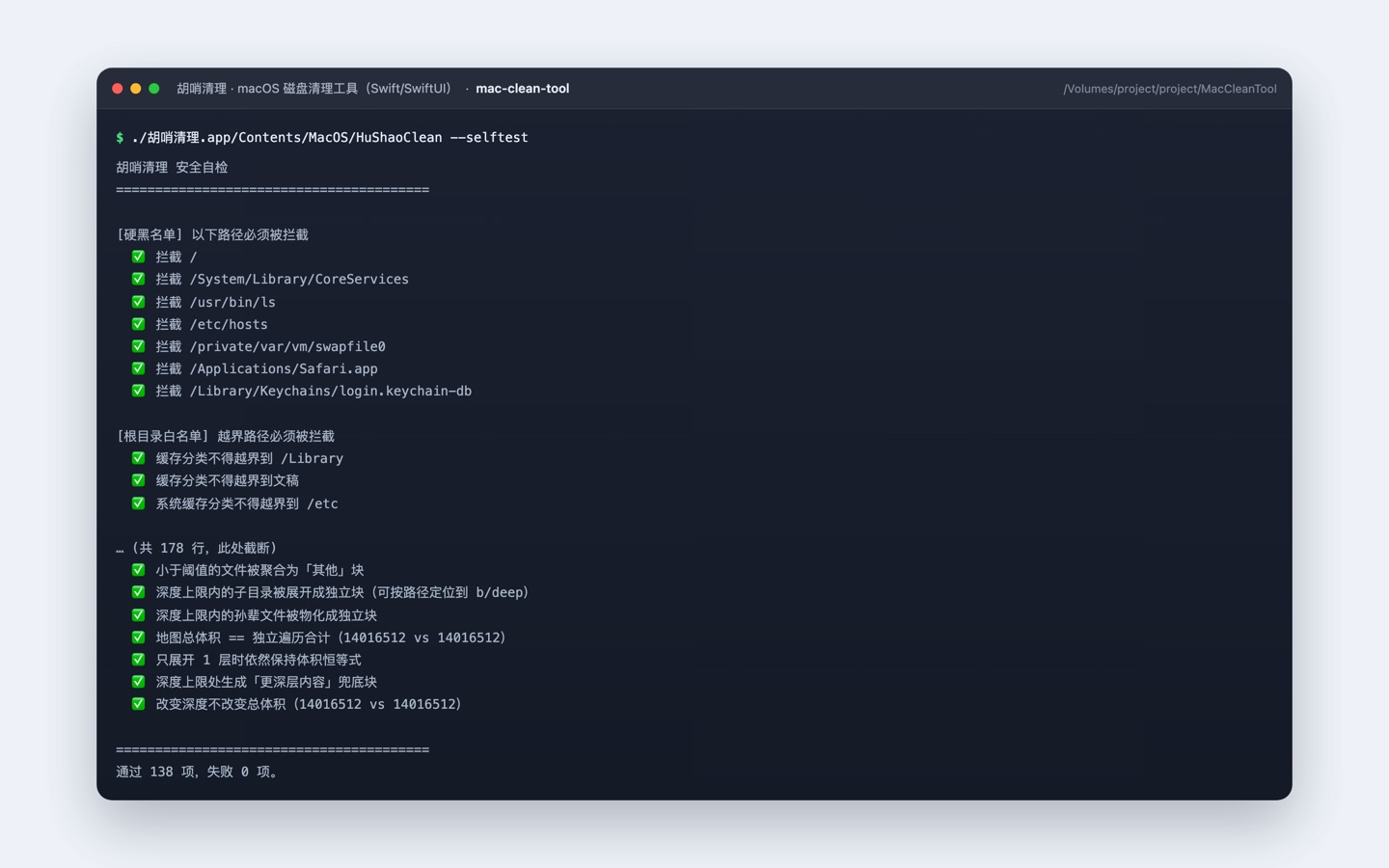This screenshot has height=868, width=1389.
Task: Click the 胡哨清理 安全自检 heading line
Action: 172,168
